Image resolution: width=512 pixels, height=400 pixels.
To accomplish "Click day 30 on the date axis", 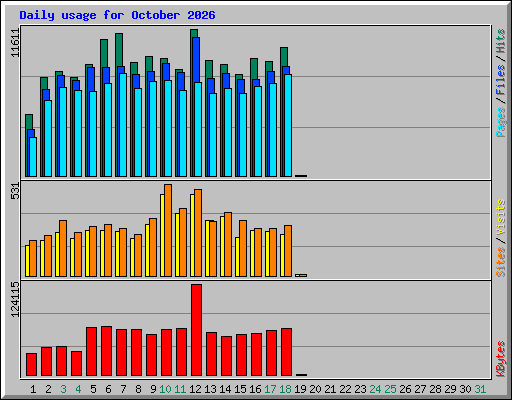I will [x=465, y=389].
